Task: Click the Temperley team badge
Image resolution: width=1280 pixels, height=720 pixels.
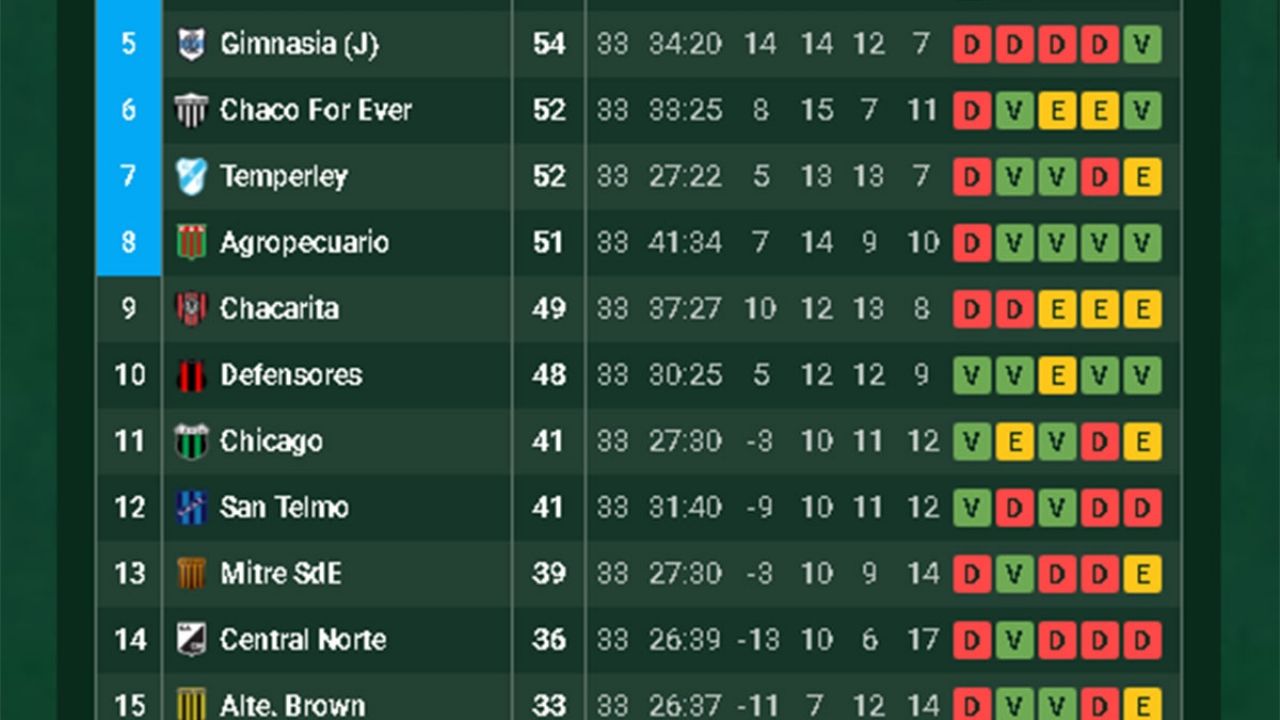Action: (190, 176)
